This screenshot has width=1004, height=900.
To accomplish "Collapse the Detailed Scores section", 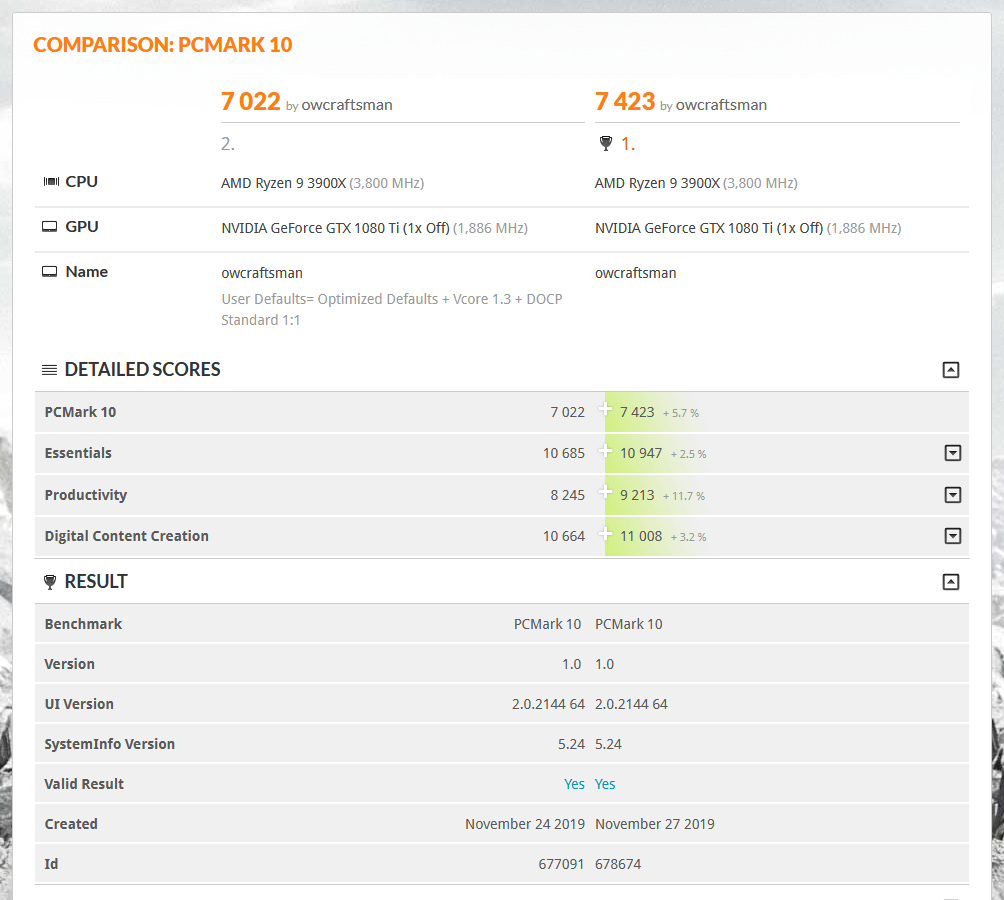I will point(951,370).
